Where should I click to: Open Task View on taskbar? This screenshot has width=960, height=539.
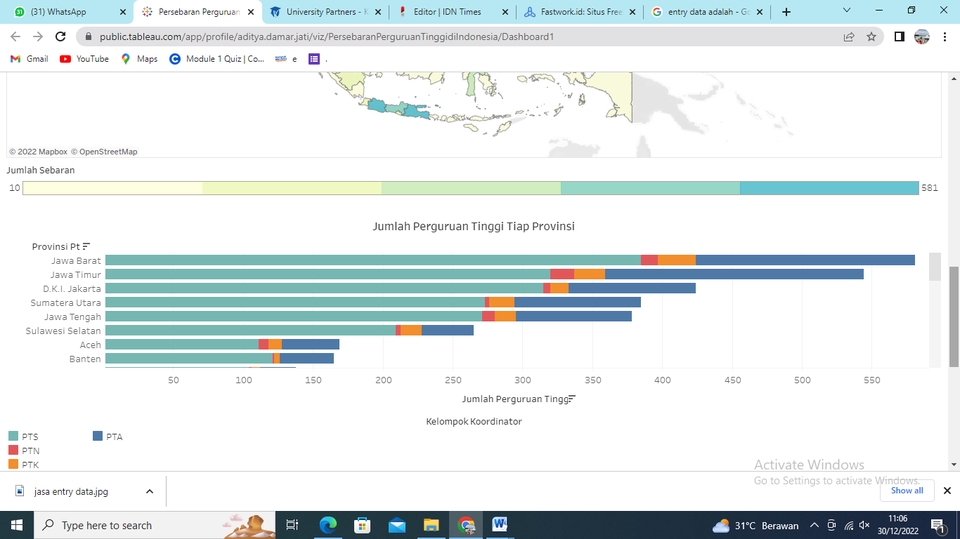[292, 525]
